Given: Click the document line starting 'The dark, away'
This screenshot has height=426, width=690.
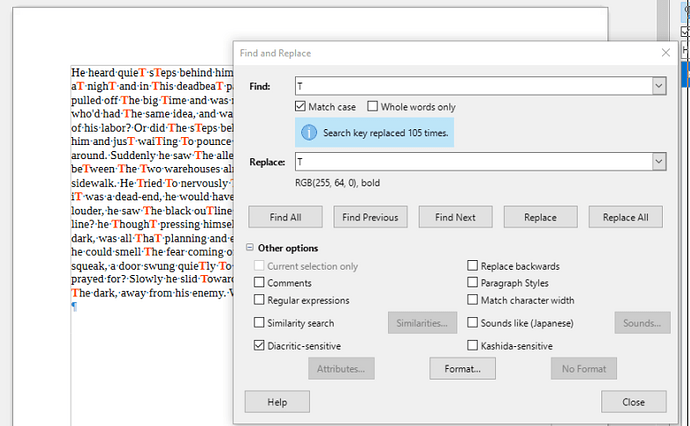Looking at the screenshot, I should pos(152,293).
